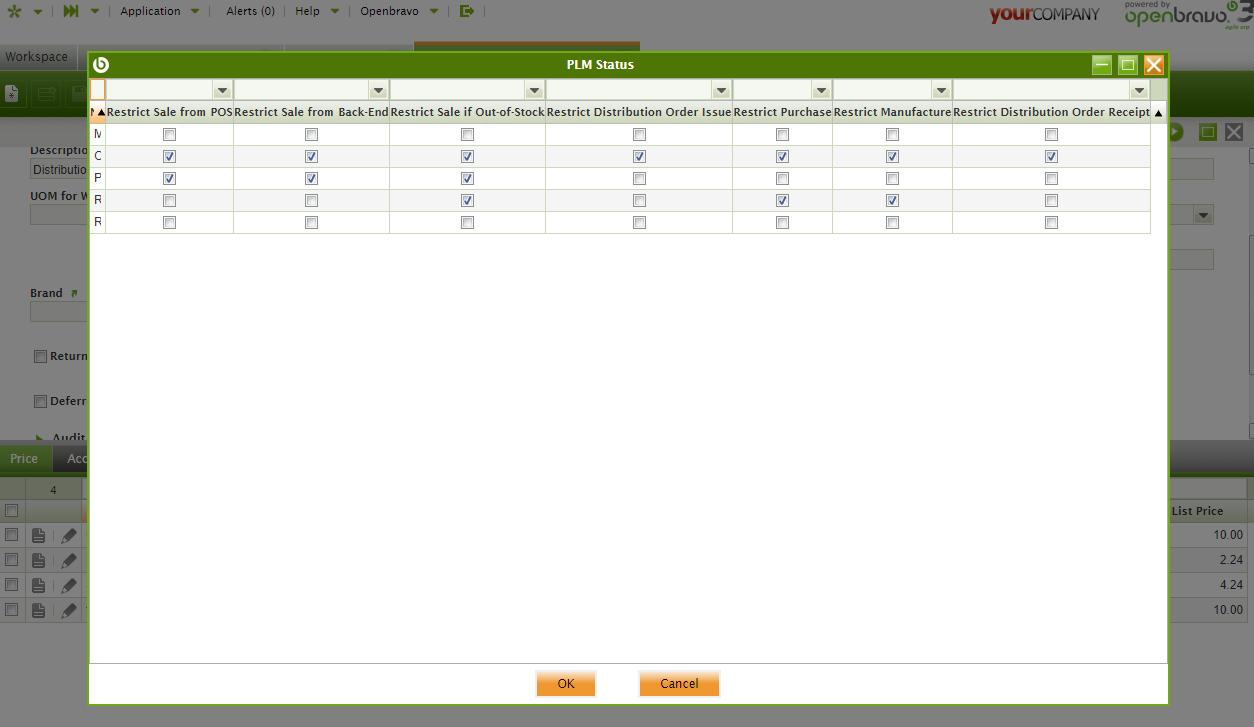Expand the Restrict Distribution Order Issue filter dropdown
The width and height of the screenshot is (1254, 727).
721,91
